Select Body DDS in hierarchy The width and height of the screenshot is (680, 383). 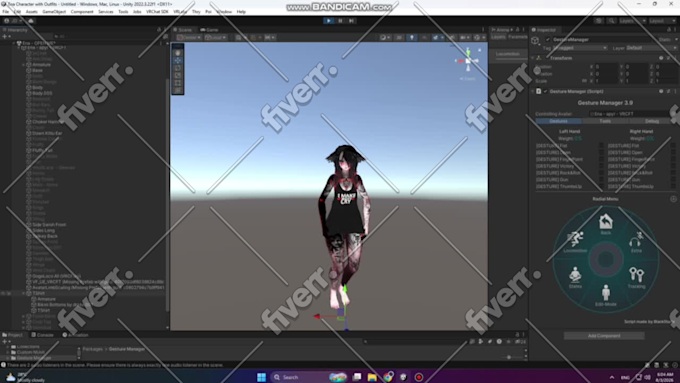tap(42, 93)
